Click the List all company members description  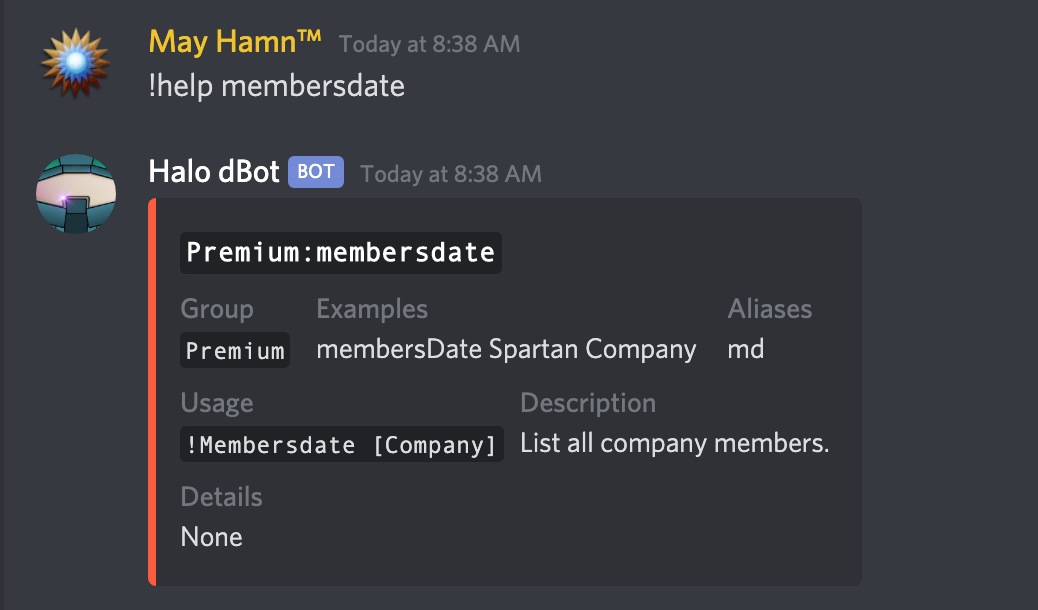pos(674,443)
